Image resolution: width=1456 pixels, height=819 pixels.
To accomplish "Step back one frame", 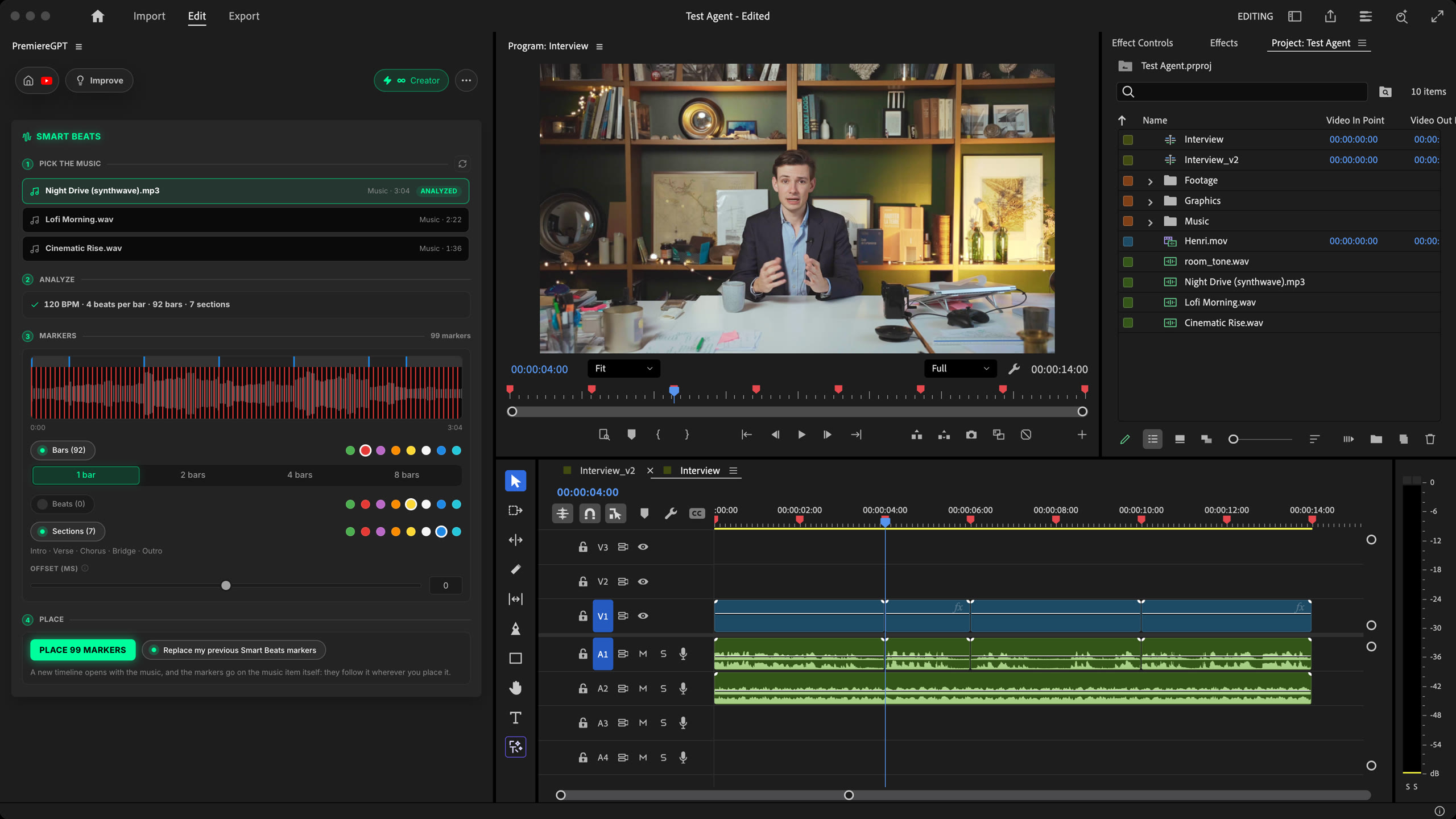I will [x=775, y=435].
